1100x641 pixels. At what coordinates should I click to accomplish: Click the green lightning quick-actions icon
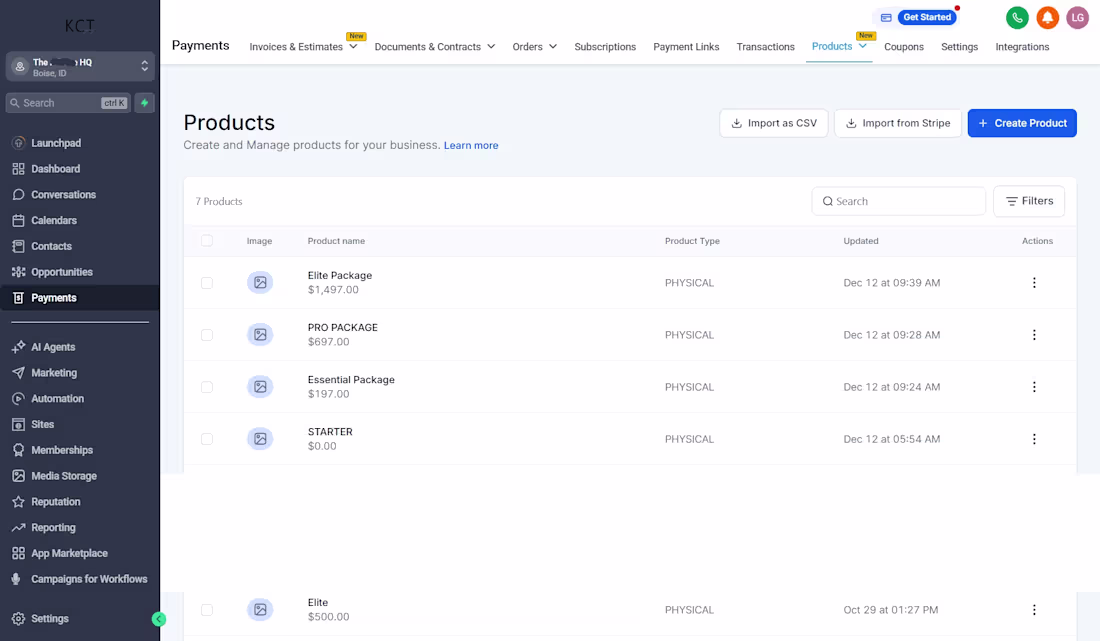coord(145,103)
